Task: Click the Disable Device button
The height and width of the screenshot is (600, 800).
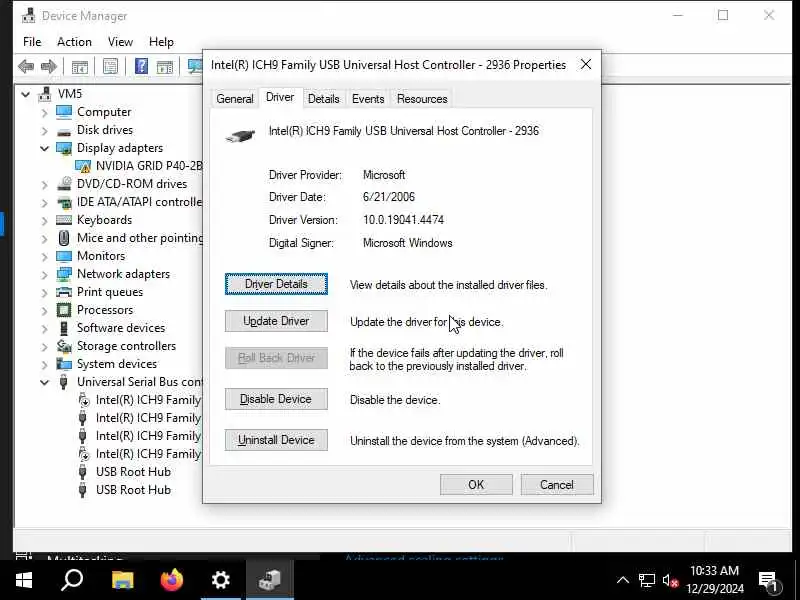Action: pyautogui.click(x=276, y=399)
